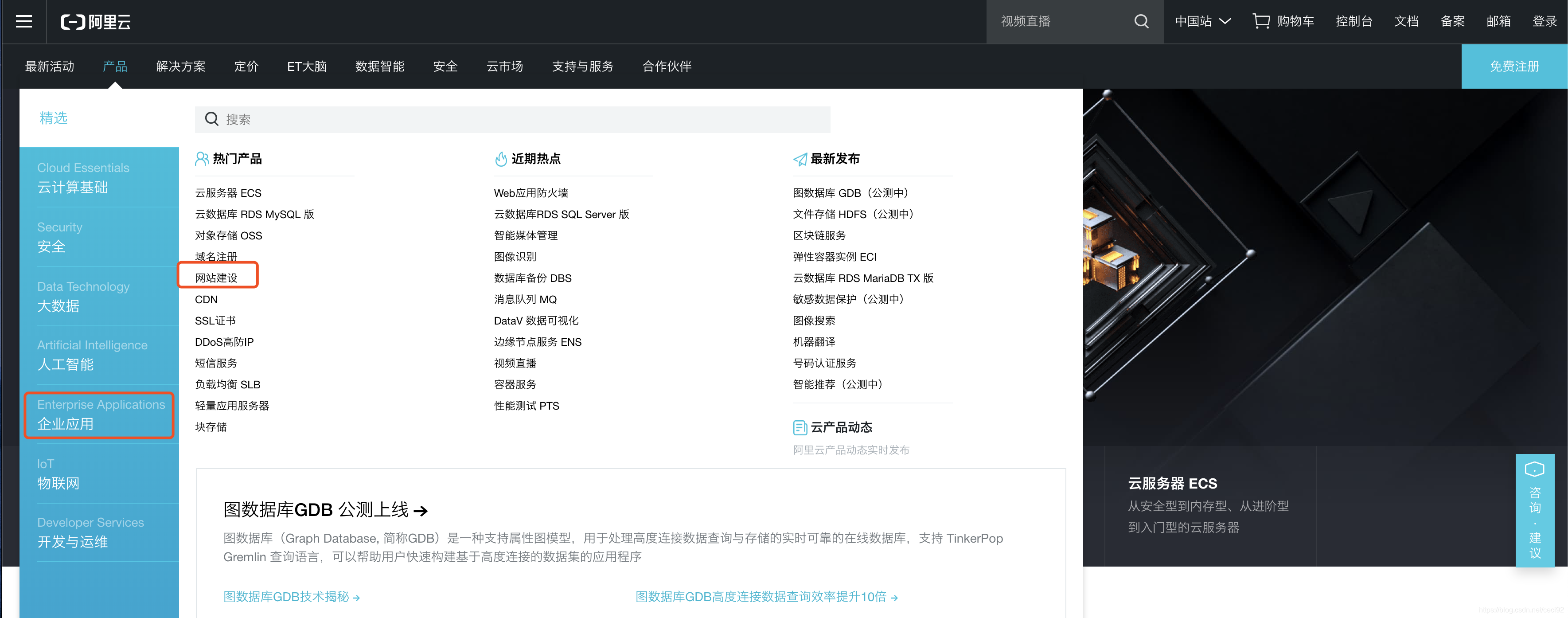Open the 邮箱 link
This screenshot has width=1568, height=618.
coord(1498,21)
